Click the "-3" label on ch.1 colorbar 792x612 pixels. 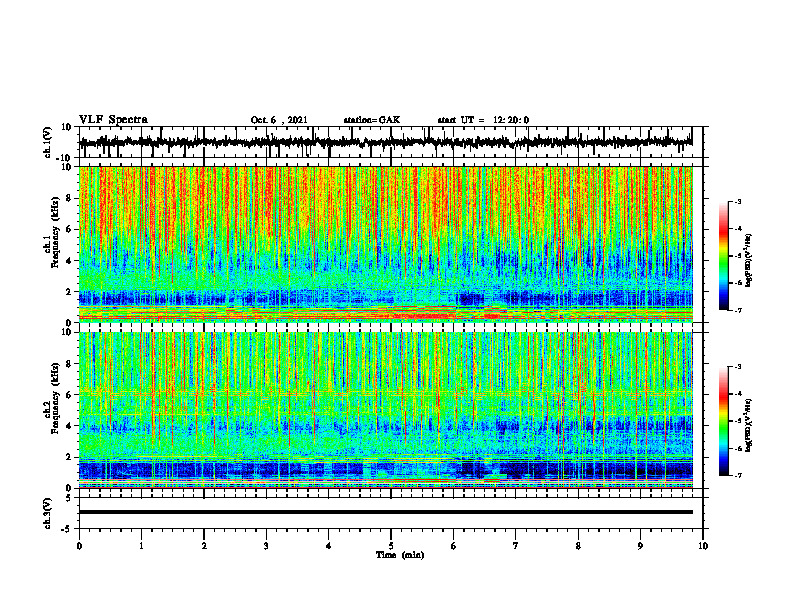point(738,201)
